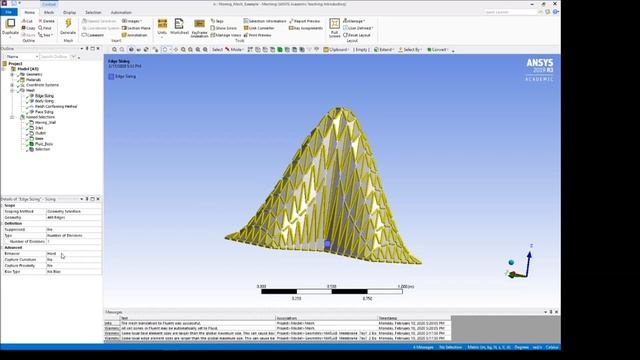The width and height of the screenshot is (640, 360).
Task: Click Delete in the Outline group
Action: point(47,21)
